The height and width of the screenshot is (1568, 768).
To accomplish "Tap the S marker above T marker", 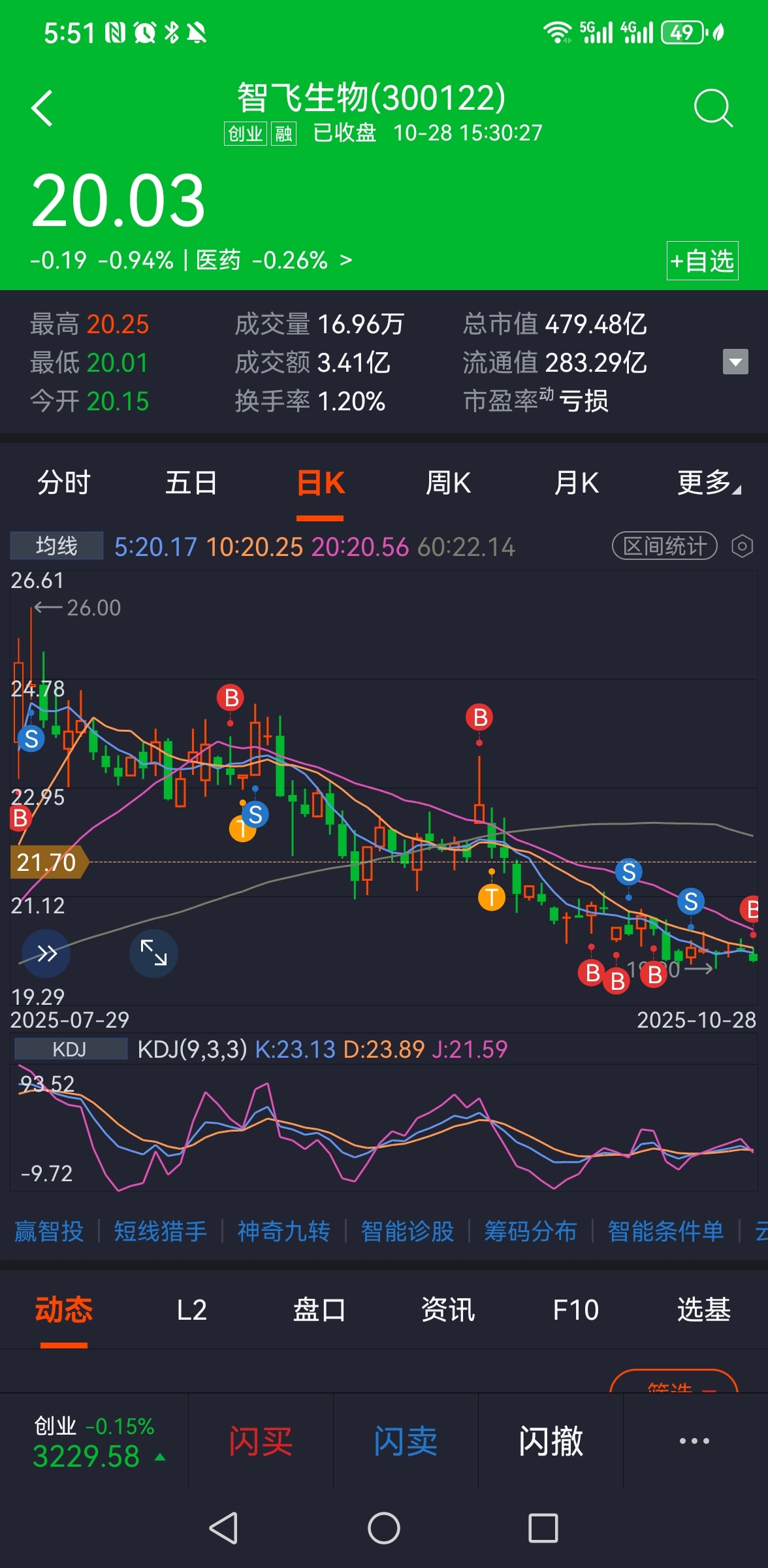I will (255, 814).
